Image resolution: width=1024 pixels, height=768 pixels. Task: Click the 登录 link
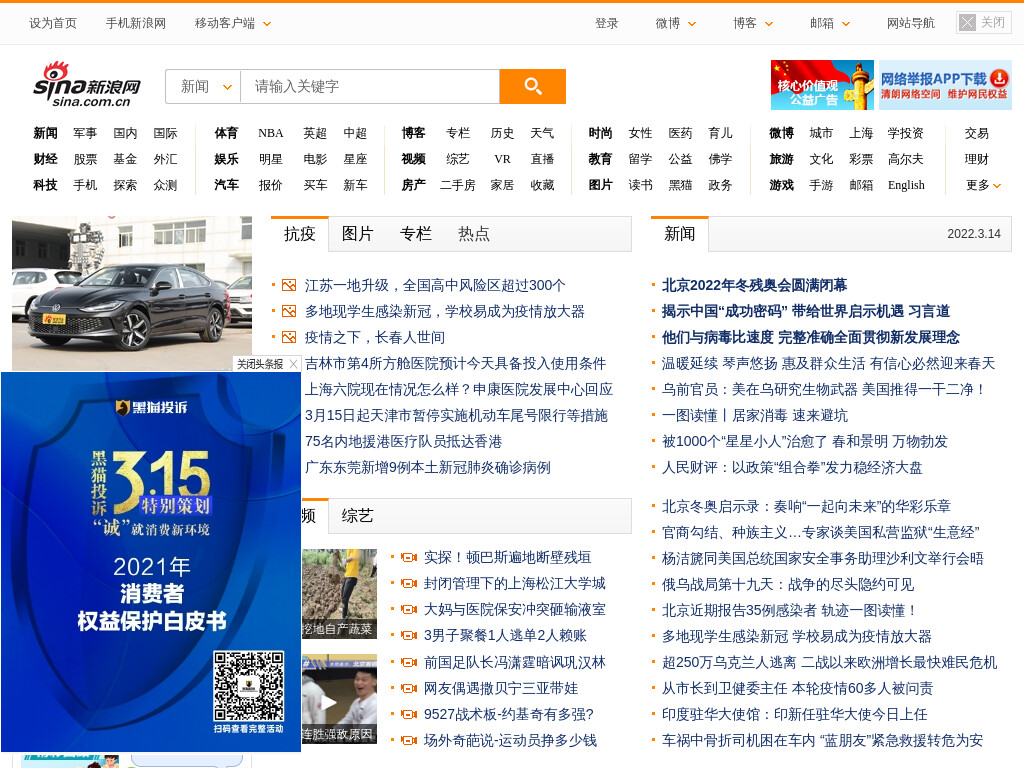click(607, 24)
